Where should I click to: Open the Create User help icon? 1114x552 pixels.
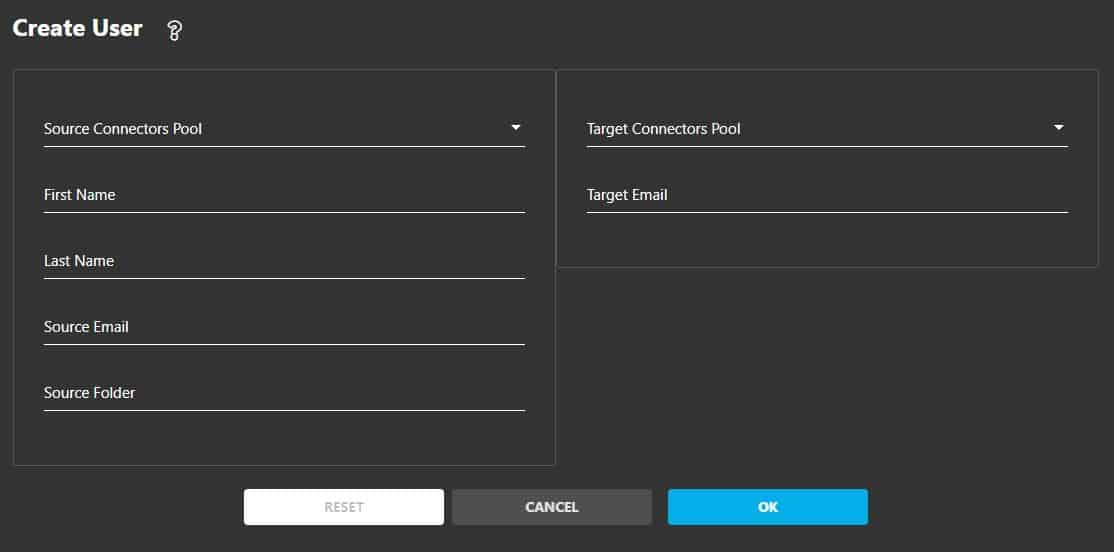175,31
